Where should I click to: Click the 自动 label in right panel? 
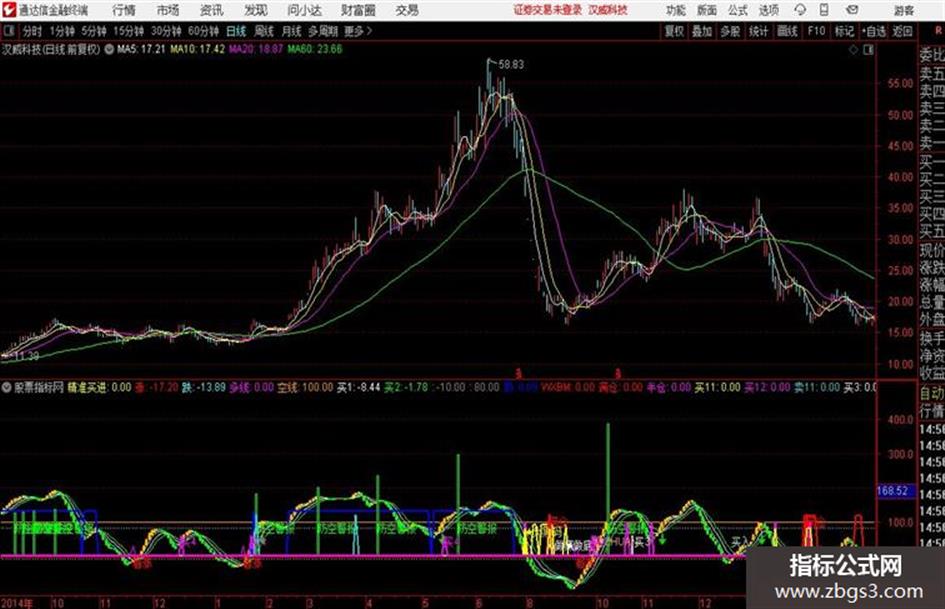coord(931,393)
